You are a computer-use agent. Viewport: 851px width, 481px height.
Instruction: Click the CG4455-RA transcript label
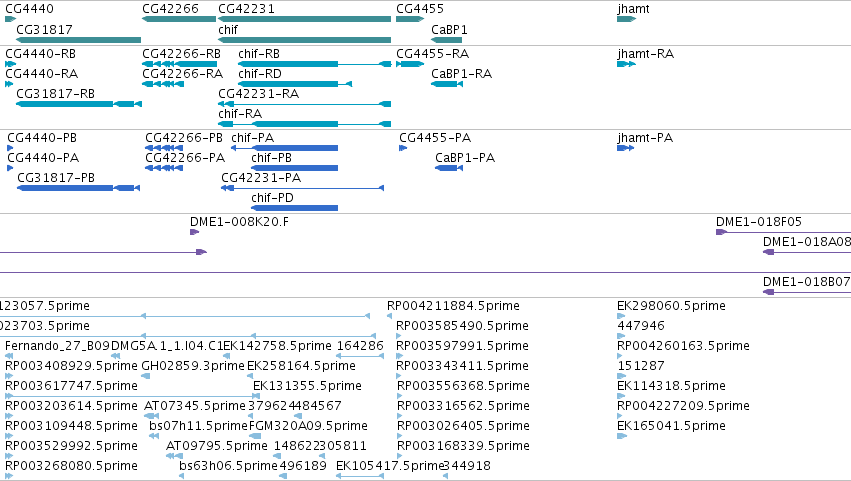point(433,54)
